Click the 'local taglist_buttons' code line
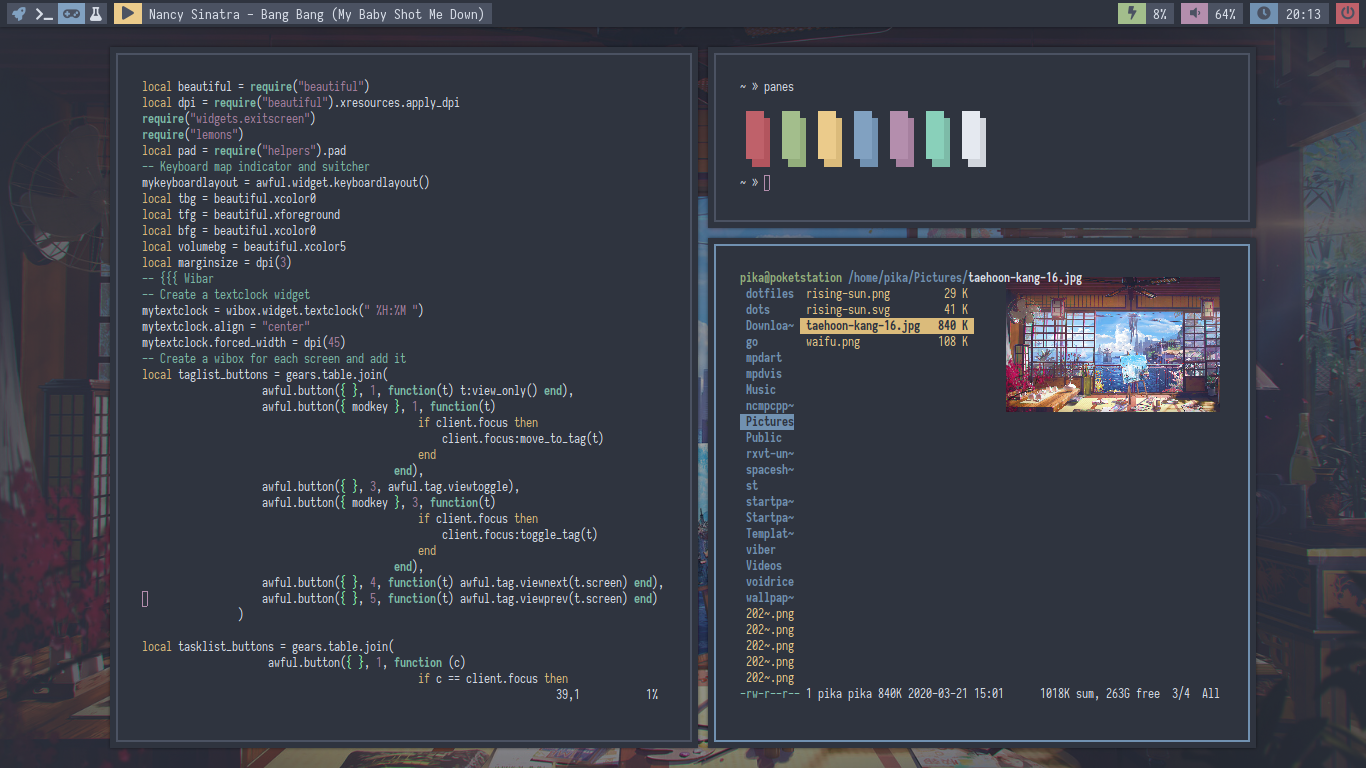Viewport: 1366px width, 768px height. [x=265, y=375]
